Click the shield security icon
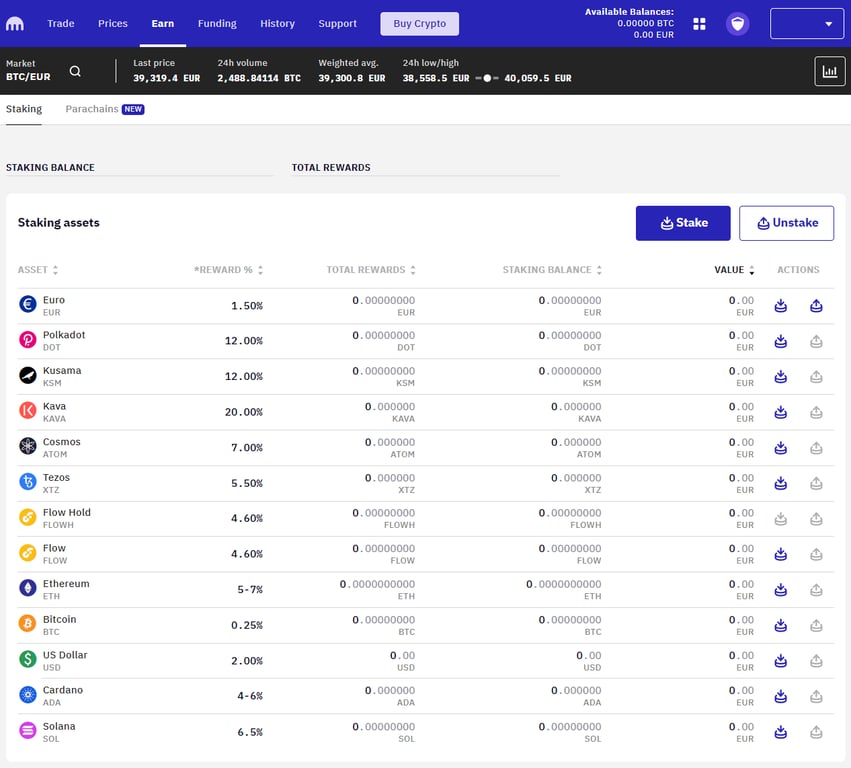The image size is (851, 768). click(x=737, y=23)
